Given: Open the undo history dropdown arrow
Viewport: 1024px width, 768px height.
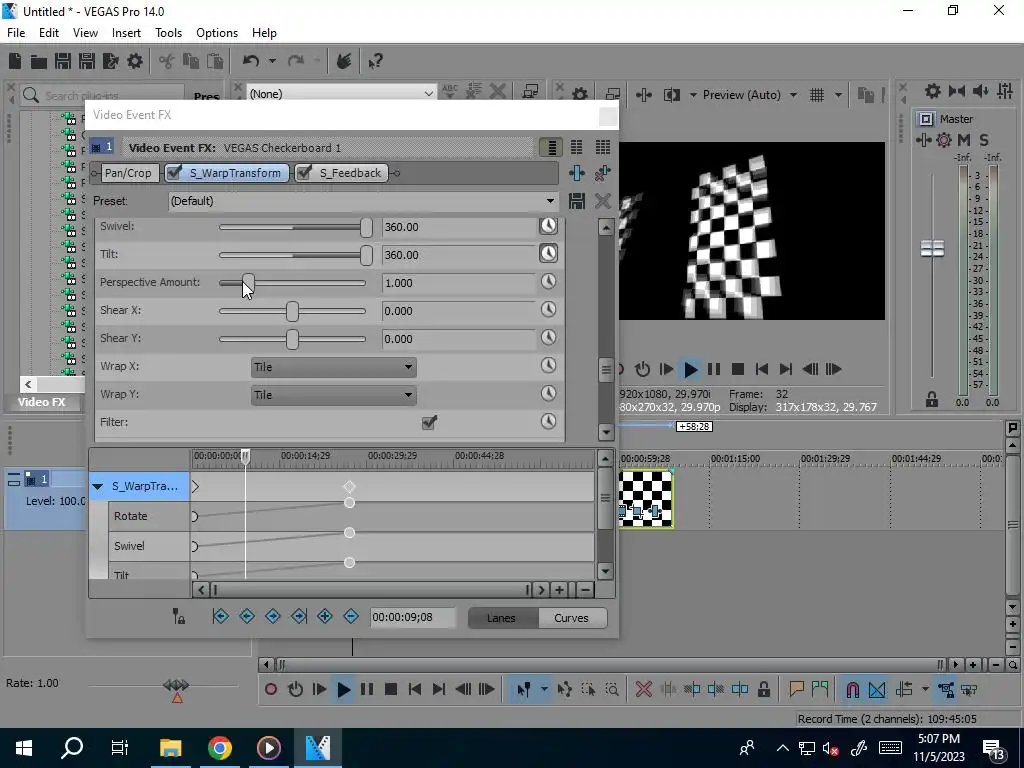Looking at the screenshot, I should point(272,61).
